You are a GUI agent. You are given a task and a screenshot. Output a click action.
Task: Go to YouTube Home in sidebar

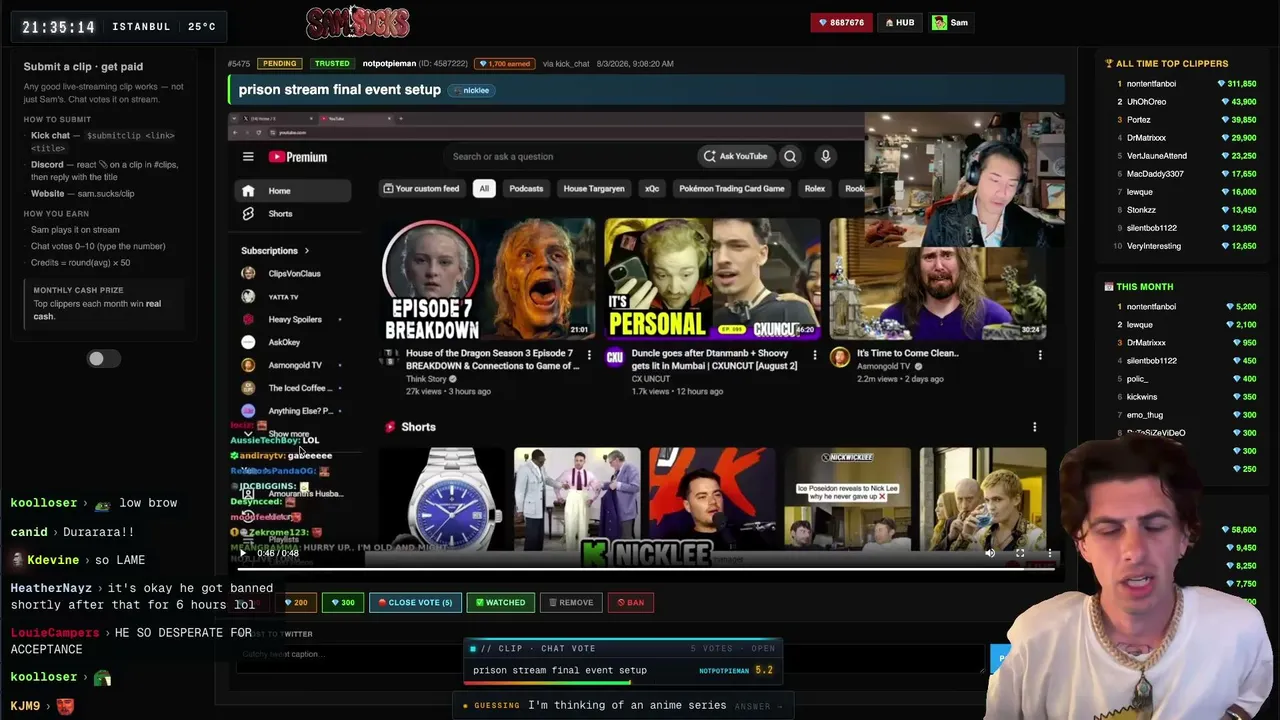[x=293, y=191]
